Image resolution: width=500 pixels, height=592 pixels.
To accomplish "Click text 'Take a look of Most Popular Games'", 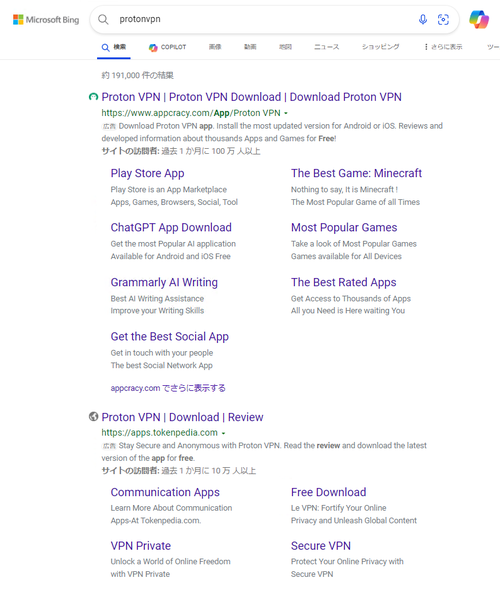I will coord(353,244).
